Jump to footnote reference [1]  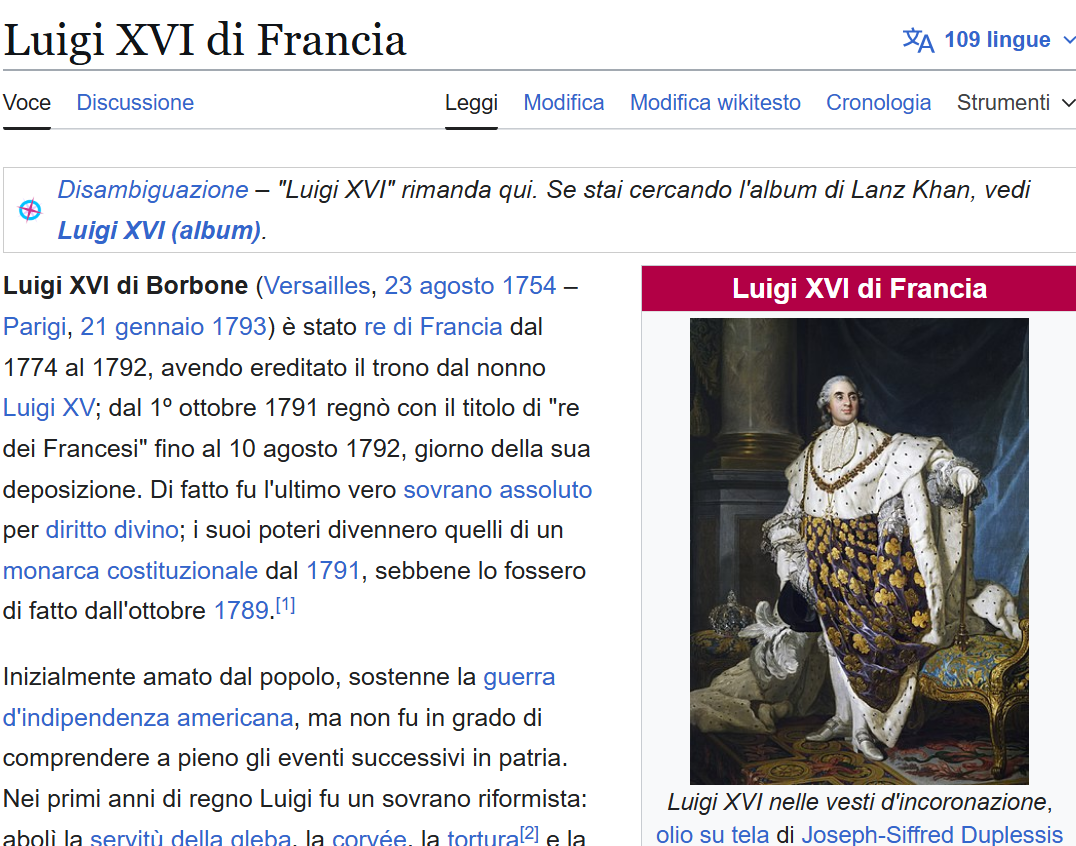pyautogui.click(x=285, y=605)
